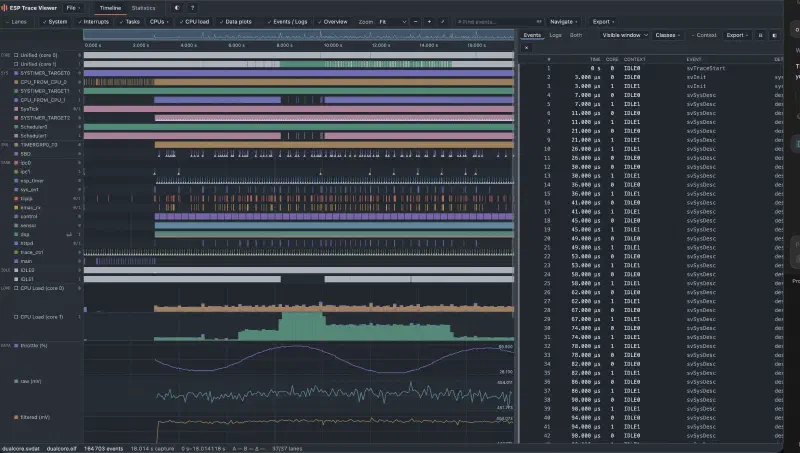Click the Scheduler1 lane icon
Screen dimensions: 800x453
(16, 136)
